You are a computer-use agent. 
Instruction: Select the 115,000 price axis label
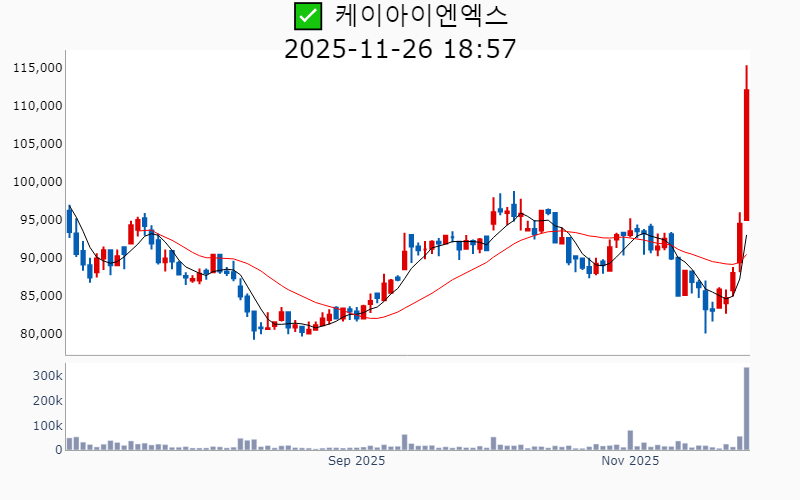tap(38, 68)
